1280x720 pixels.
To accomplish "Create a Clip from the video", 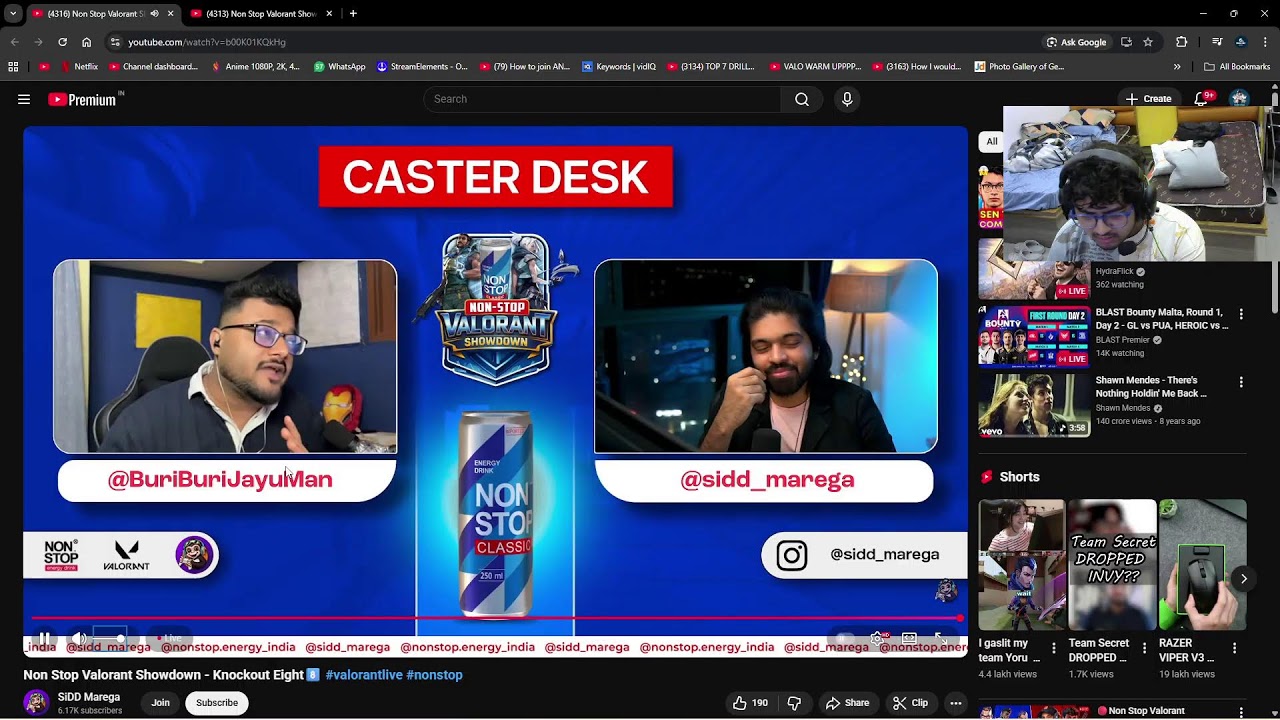I will 910,703.
